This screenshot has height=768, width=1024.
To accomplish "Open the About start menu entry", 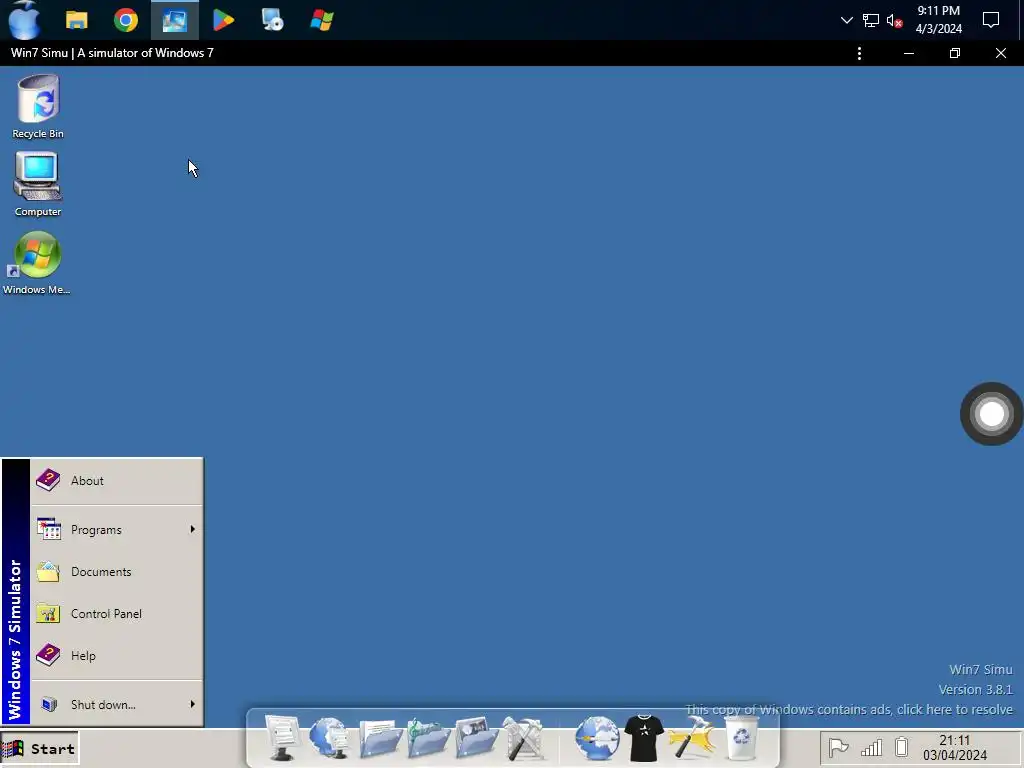I will click(116, 481).
